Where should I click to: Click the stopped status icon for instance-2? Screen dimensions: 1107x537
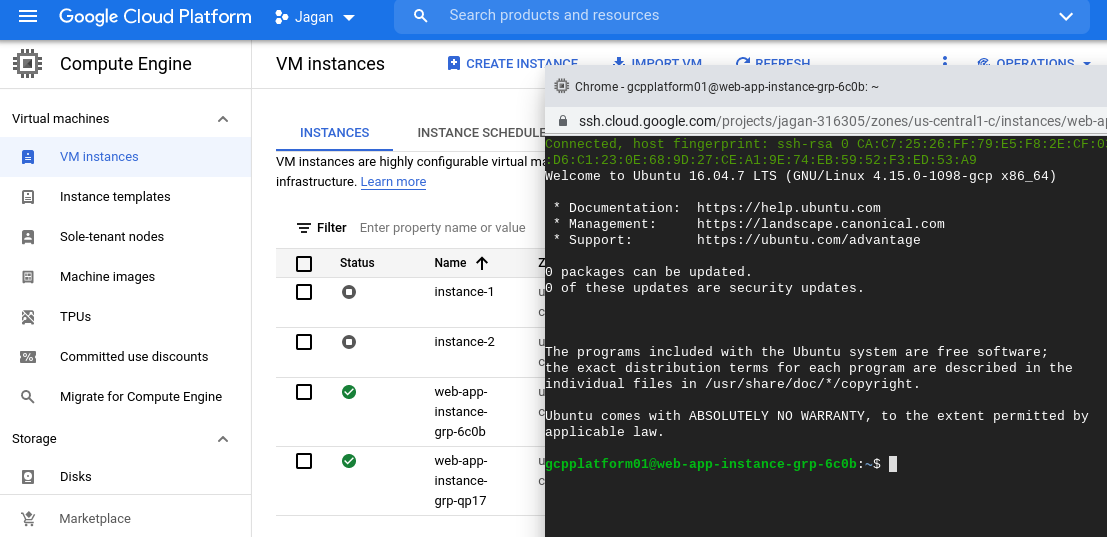pyautogui.click(x=349, y=342)
